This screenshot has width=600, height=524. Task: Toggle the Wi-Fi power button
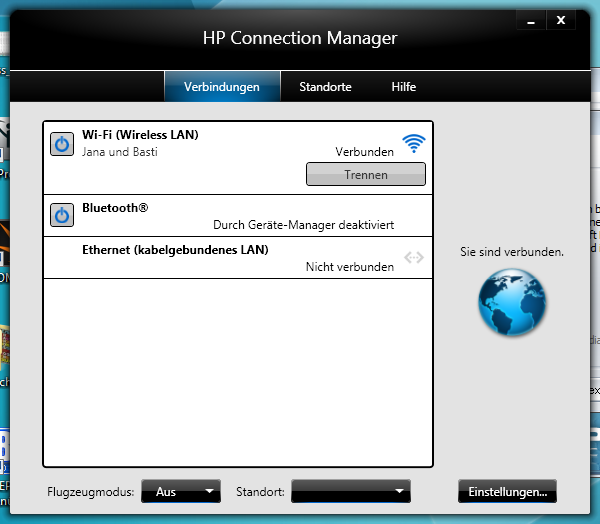(x=62, y=144)
